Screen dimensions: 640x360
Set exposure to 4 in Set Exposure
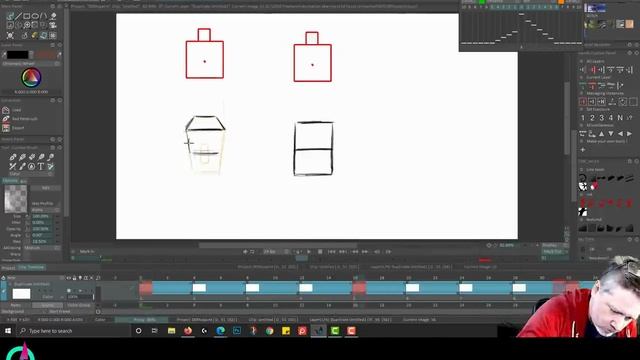point(611,118)
